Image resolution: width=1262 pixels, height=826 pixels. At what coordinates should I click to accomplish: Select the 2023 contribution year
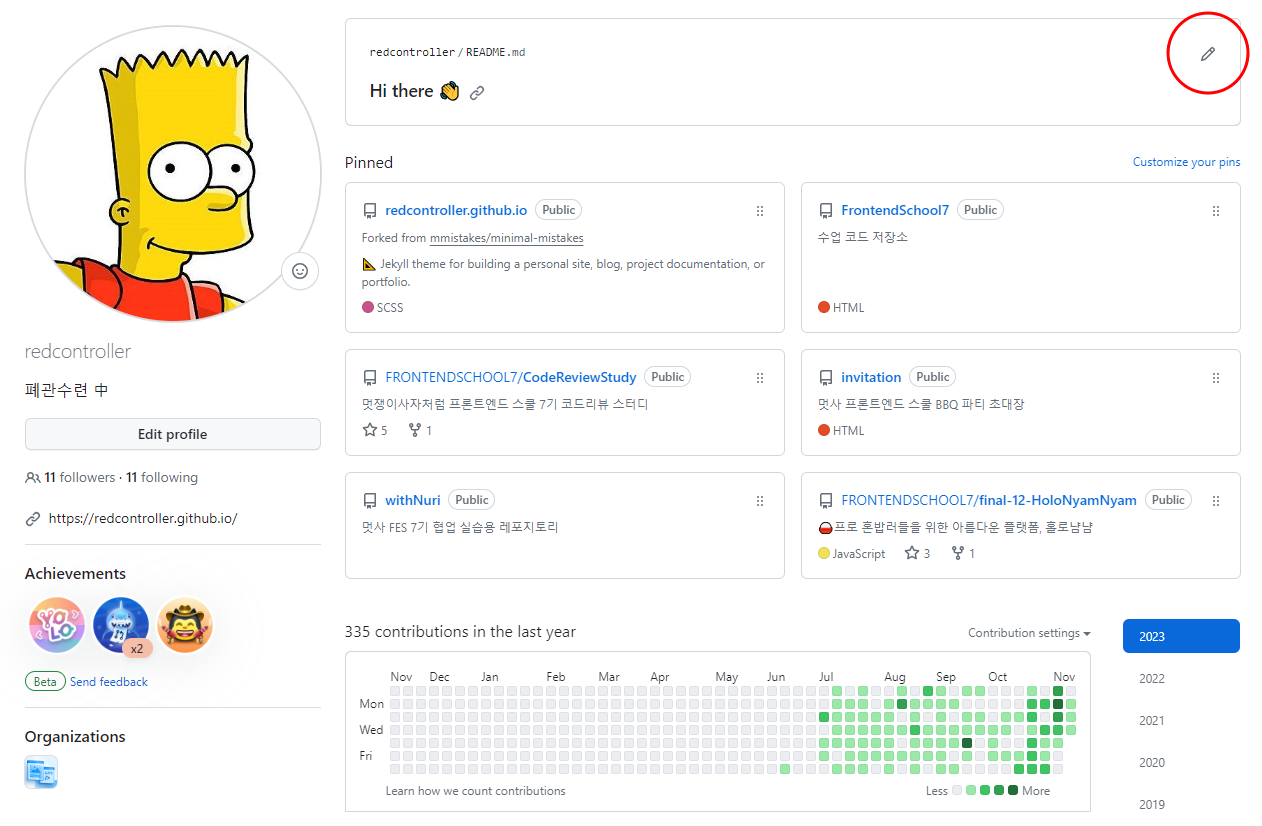[x=1181, y=636]
